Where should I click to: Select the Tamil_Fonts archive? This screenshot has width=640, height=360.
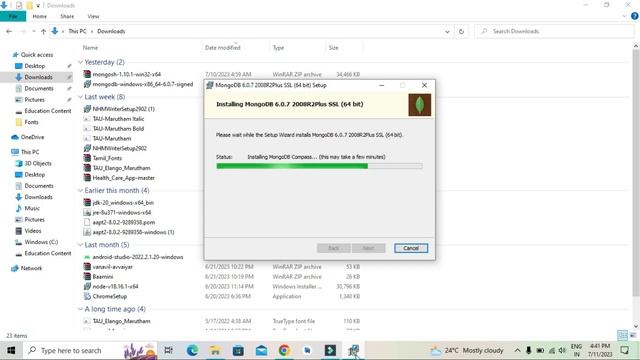(107, 158)
